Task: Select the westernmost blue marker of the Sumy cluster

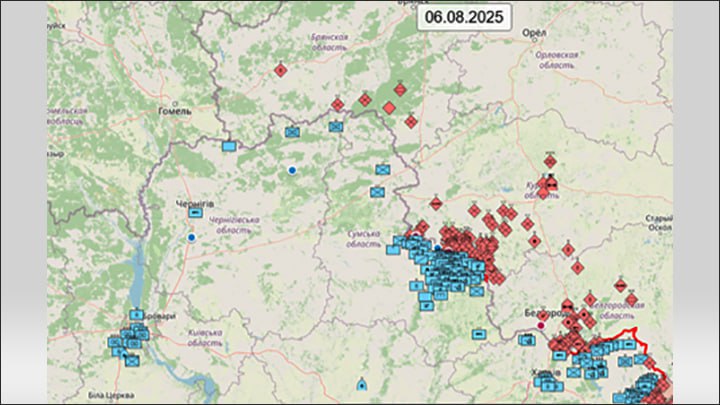Action: tap(393, 250)
